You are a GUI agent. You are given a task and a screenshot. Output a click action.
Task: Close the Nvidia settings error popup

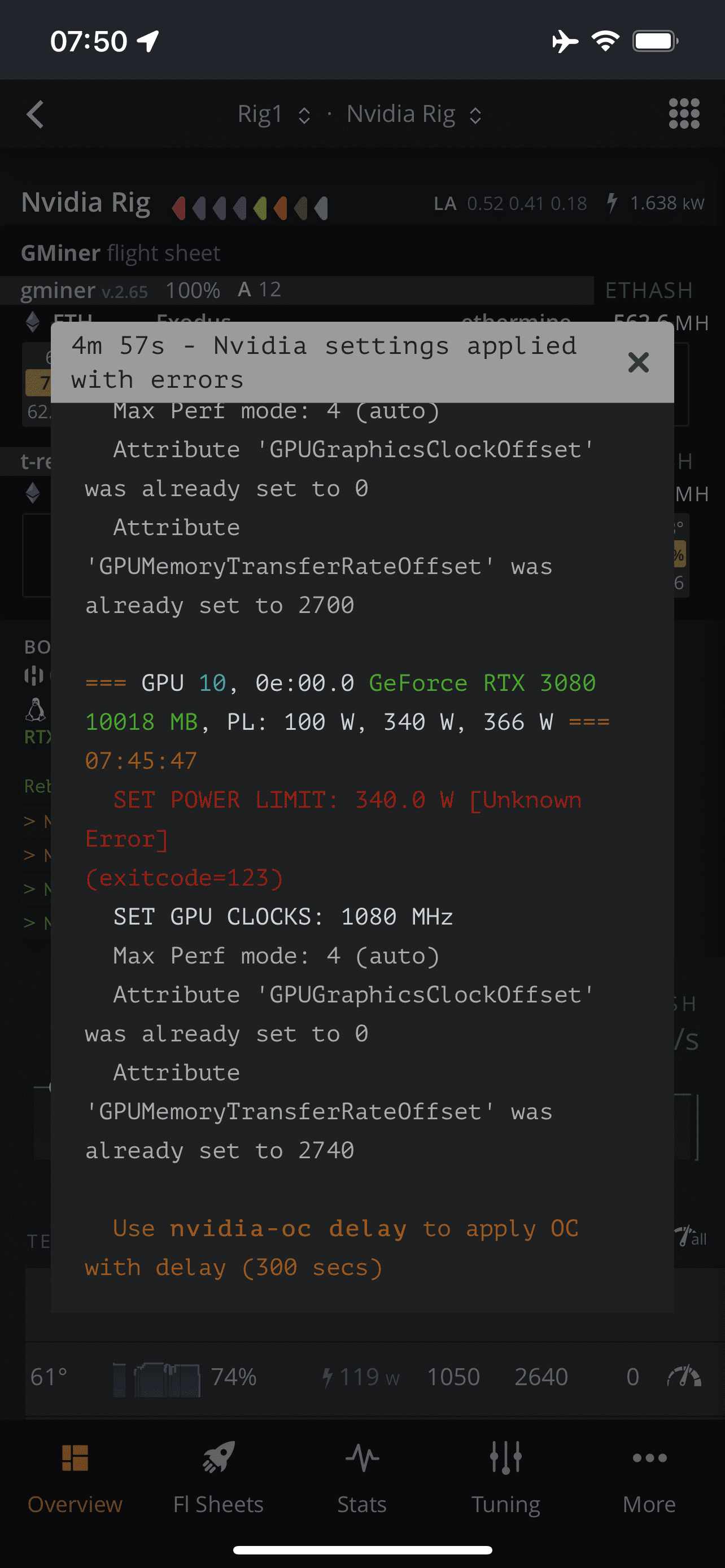click(x=638, y=363)
